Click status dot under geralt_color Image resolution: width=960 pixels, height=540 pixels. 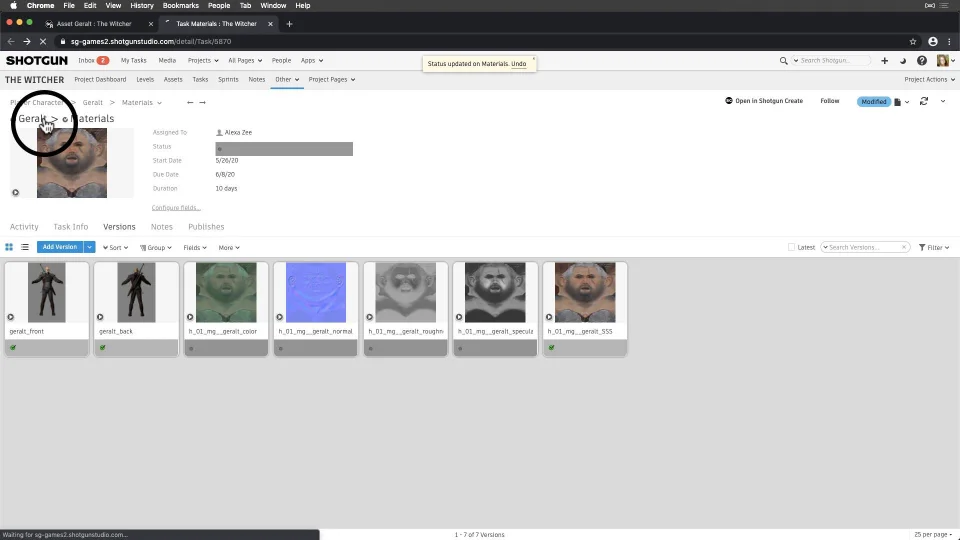[191, 348]
